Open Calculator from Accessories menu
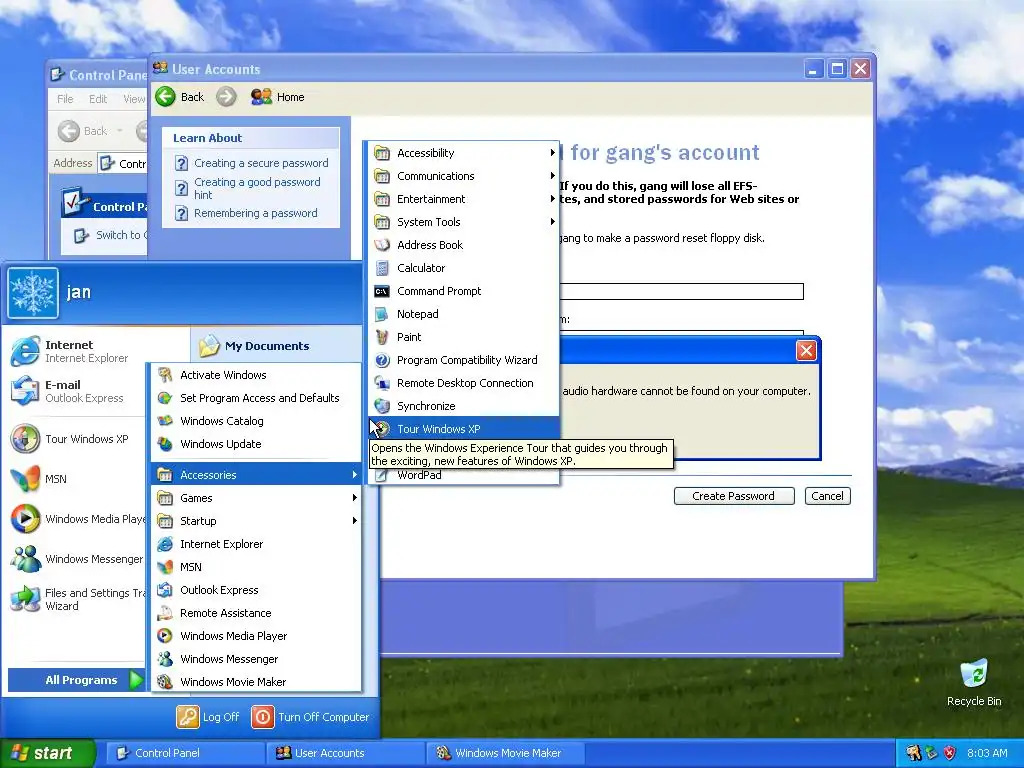This screenshot has height=768, width=1024. tap(463, 268)
